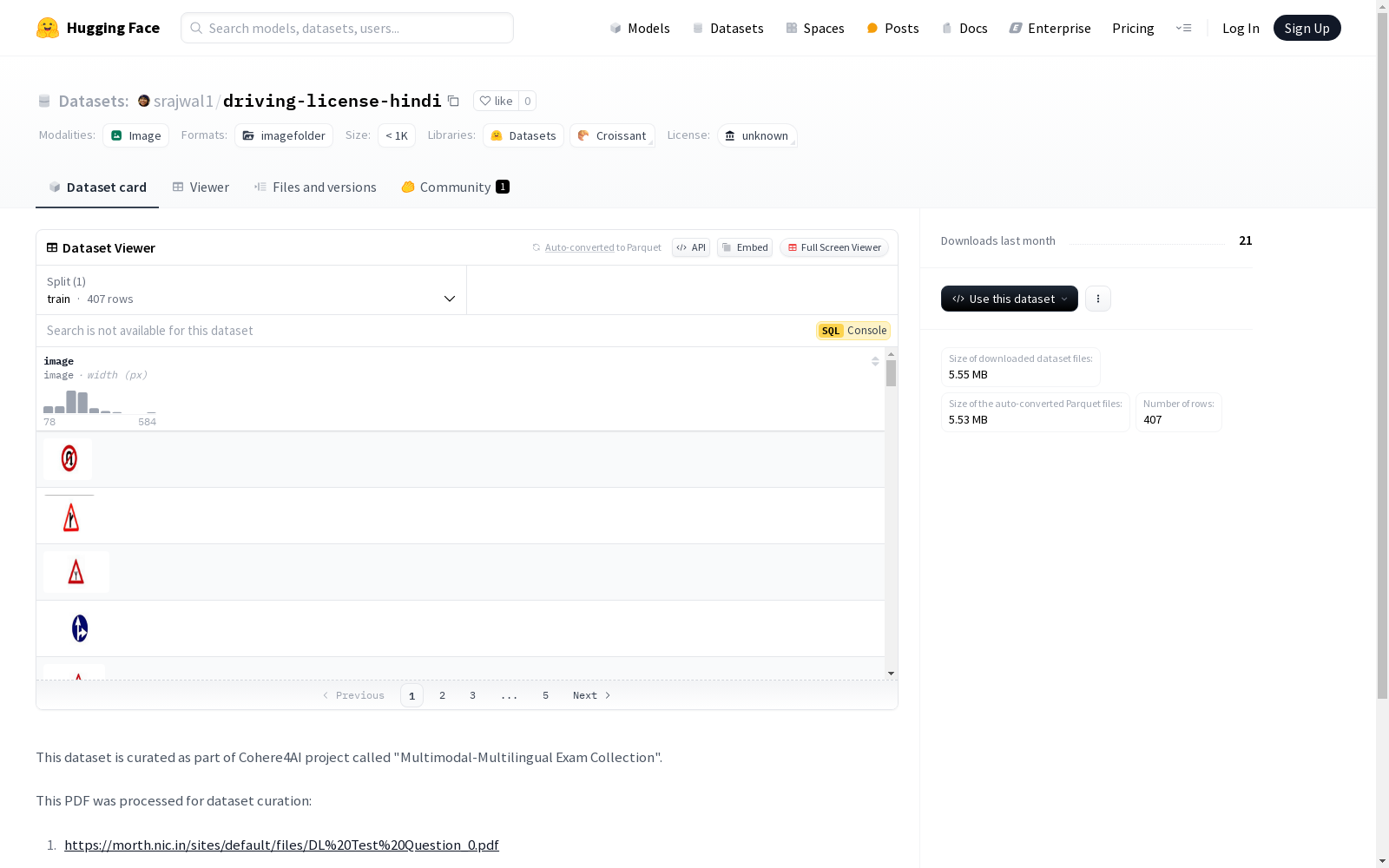Click the image width histogram
Image resolution: width=1389 pixels, height=868 pixels.
pyautogui.click(x=100, y=402)
